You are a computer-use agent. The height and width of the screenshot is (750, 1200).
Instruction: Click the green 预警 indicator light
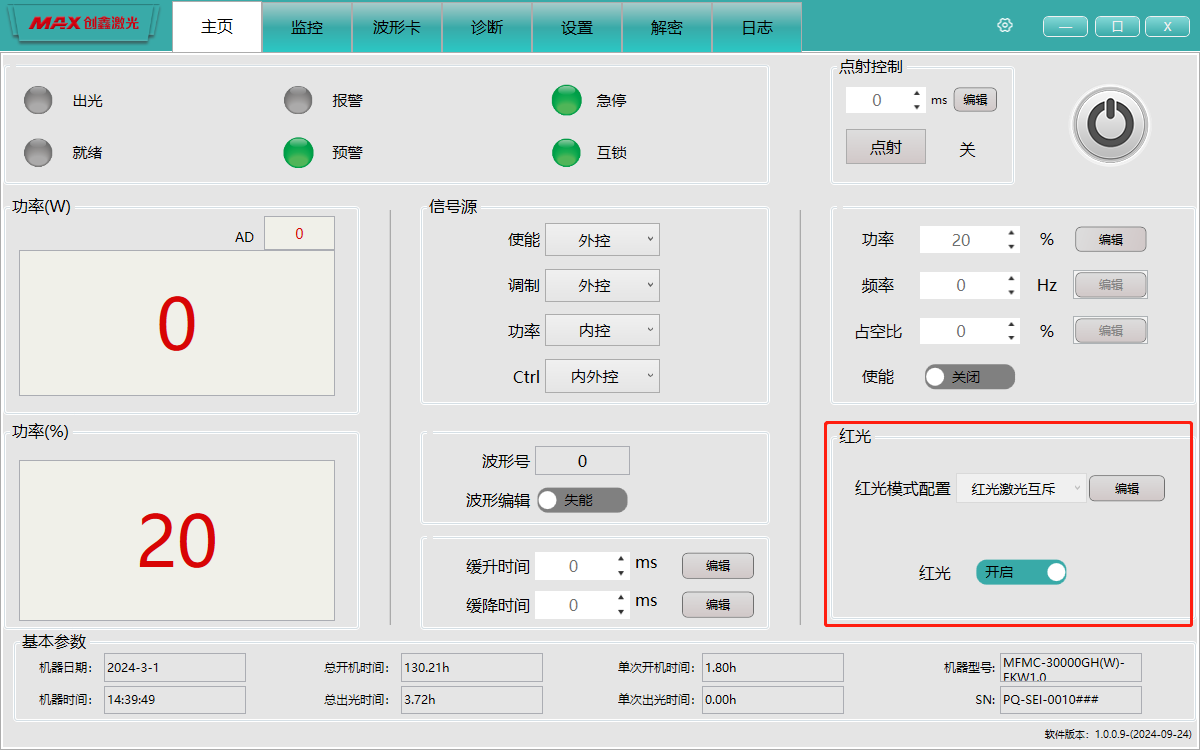click(298, 153)
